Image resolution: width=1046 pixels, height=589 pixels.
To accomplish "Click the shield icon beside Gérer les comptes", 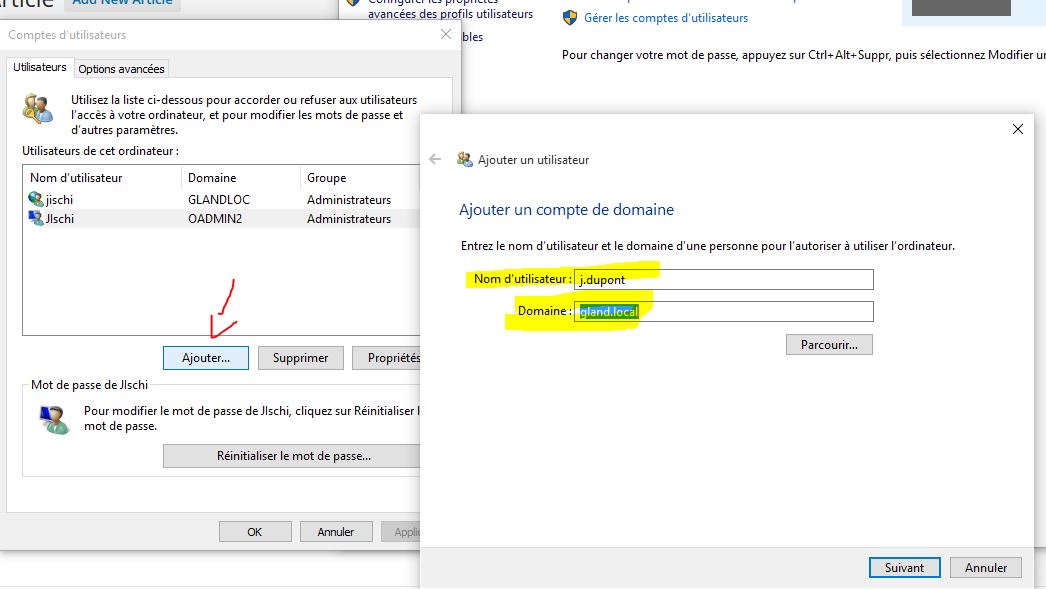I will [x=570, y=18].
